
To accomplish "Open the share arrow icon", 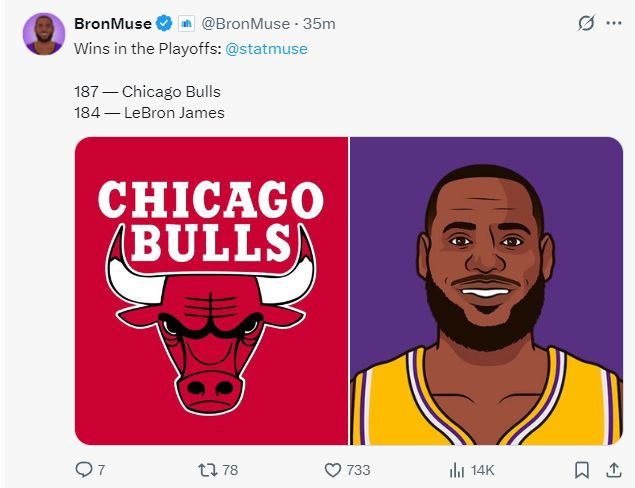I will coord(612,470).
